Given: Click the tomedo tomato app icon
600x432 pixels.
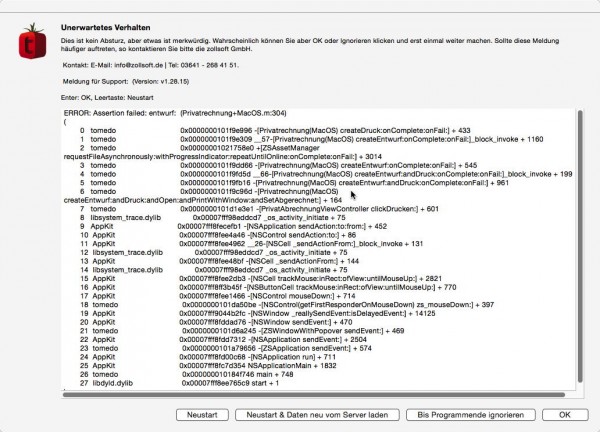Looking at the screenshot, I should pyautogui.click(x=33, y=41).
